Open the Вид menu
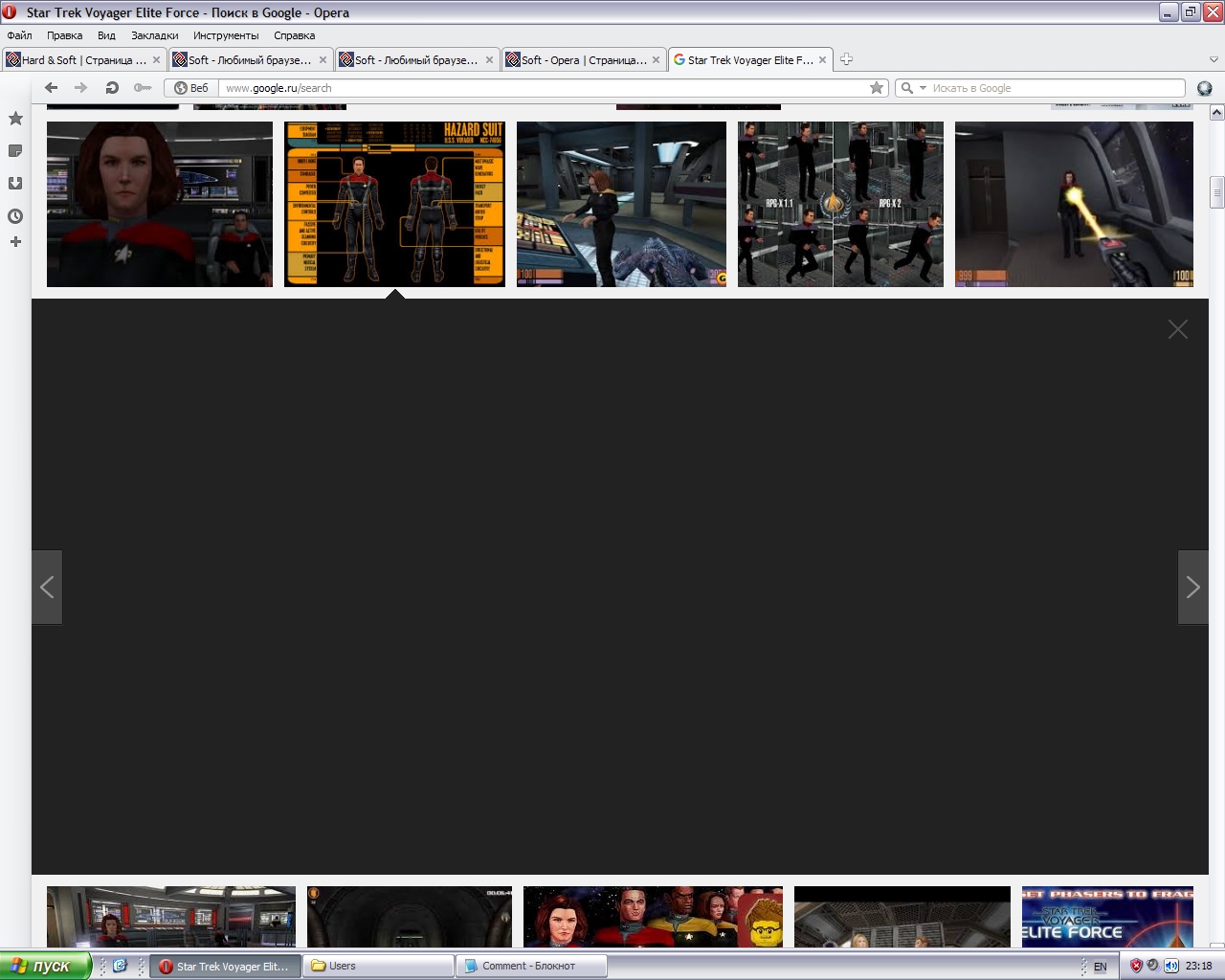 click(x=106, y=35)
